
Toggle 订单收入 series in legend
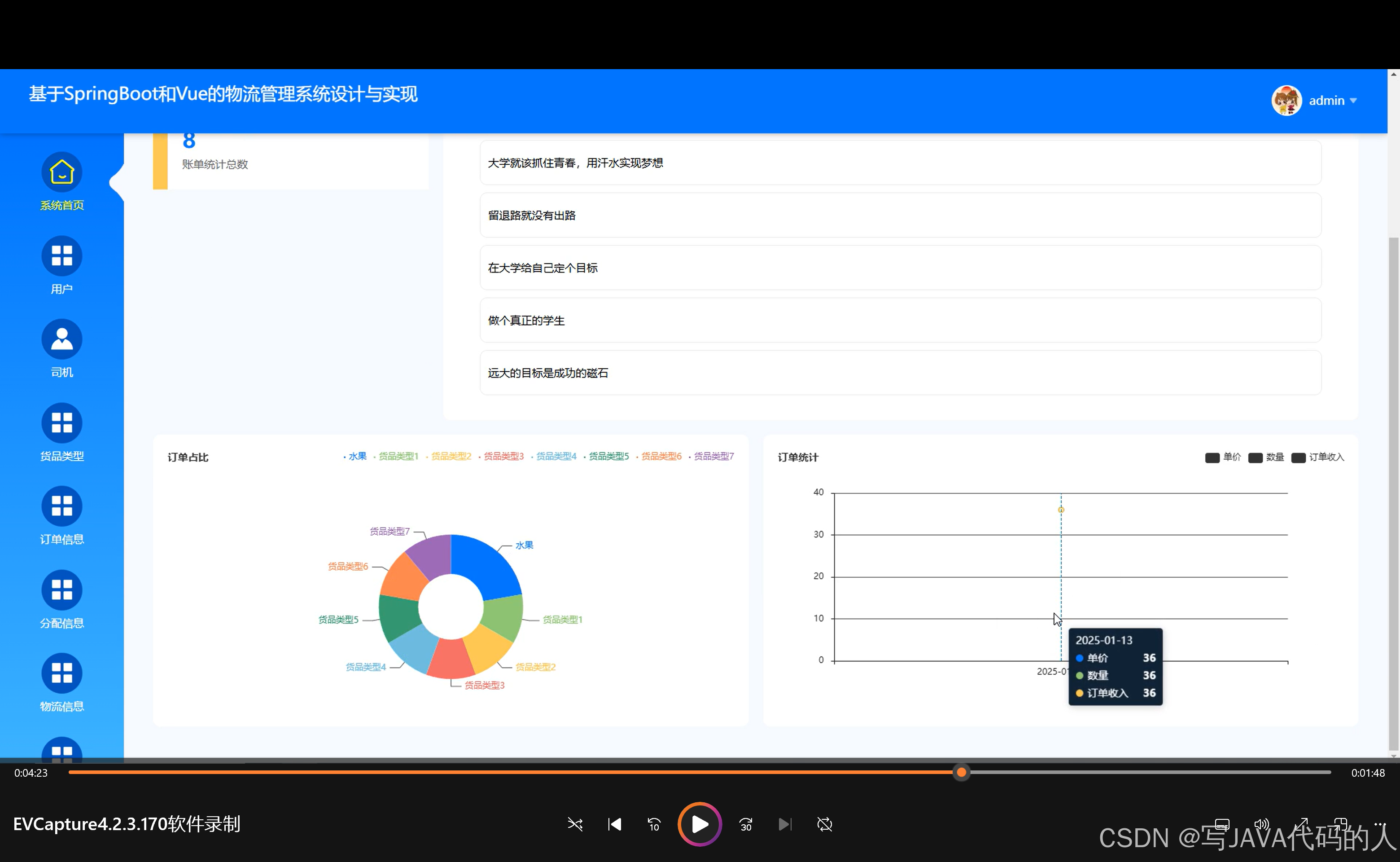tap(1317, 457)
